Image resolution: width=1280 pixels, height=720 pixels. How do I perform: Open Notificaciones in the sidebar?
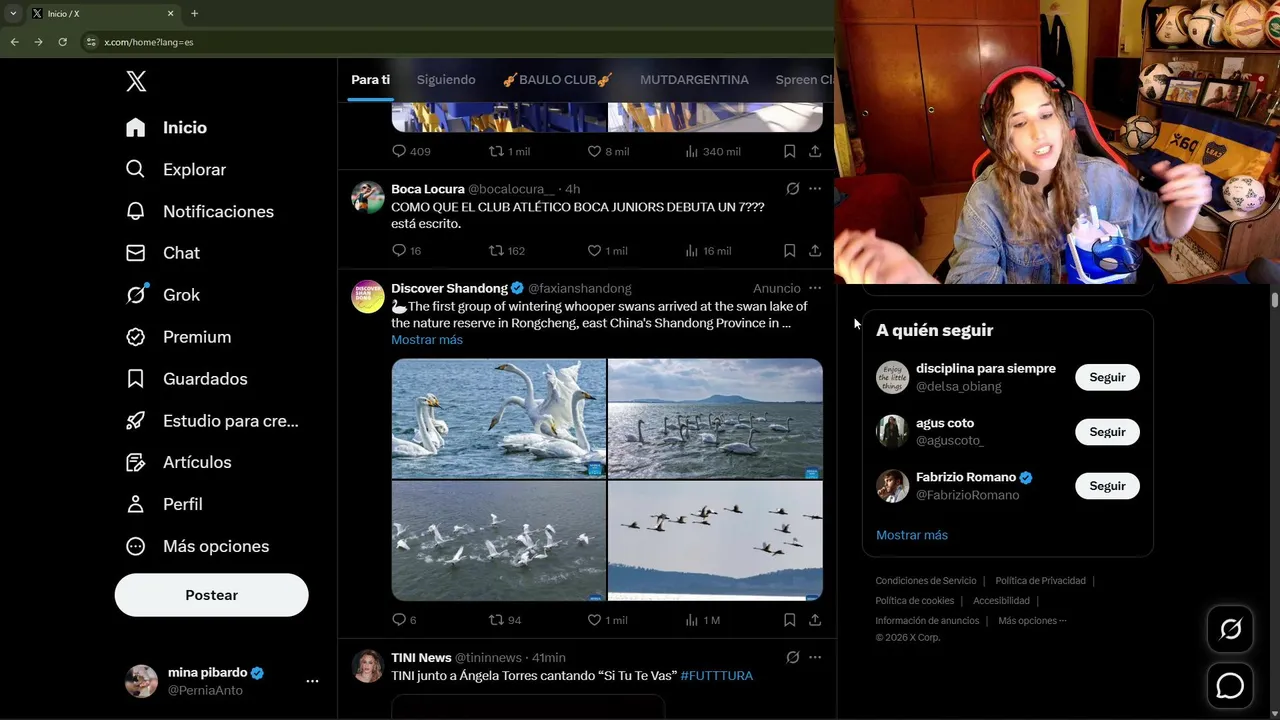[x=200, y=212]
